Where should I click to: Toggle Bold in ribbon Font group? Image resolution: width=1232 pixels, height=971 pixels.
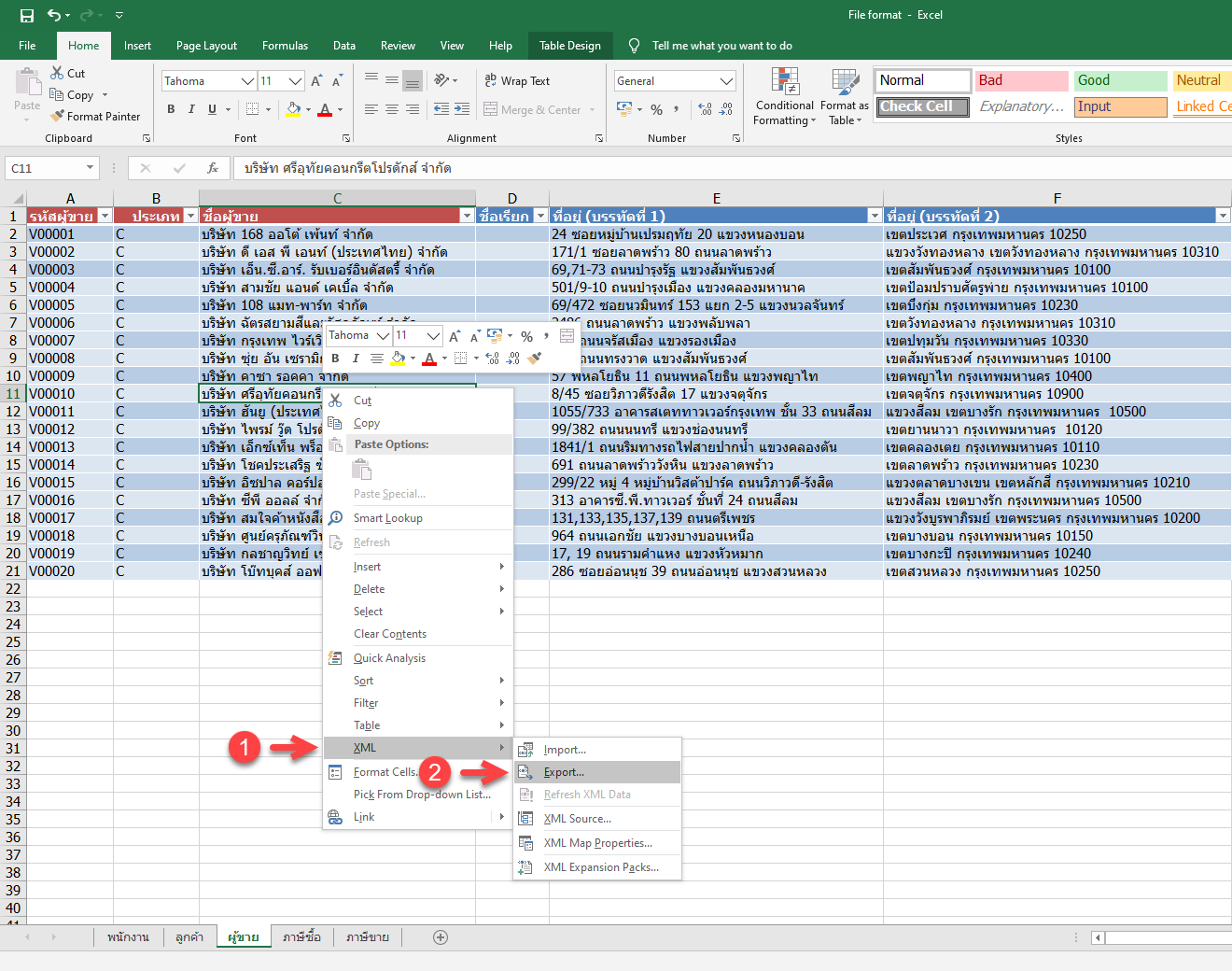pyautogui.click(x=171, y=109)
